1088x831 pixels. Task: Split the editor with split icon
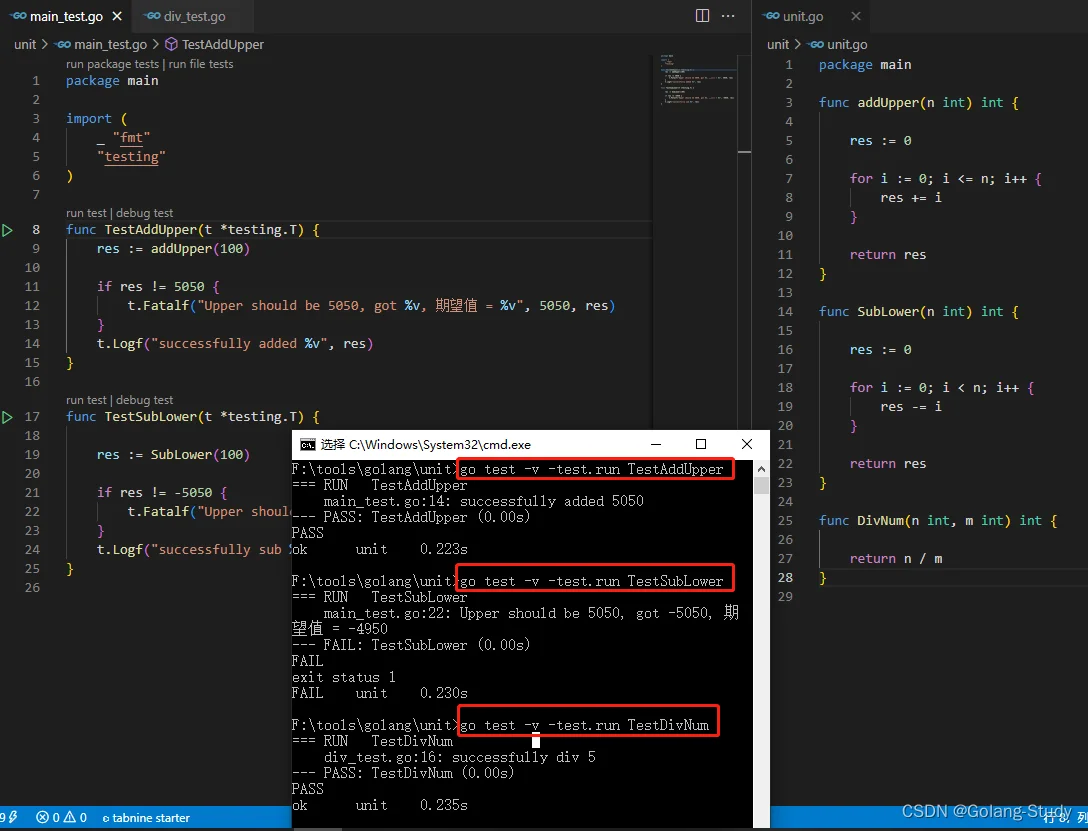702,16
